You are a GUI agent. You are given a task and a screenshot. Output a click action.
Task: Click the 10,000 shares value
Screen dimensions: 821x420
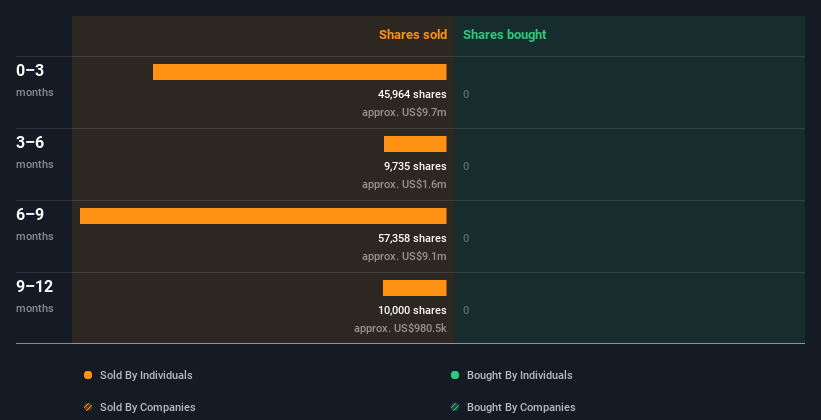412,310
